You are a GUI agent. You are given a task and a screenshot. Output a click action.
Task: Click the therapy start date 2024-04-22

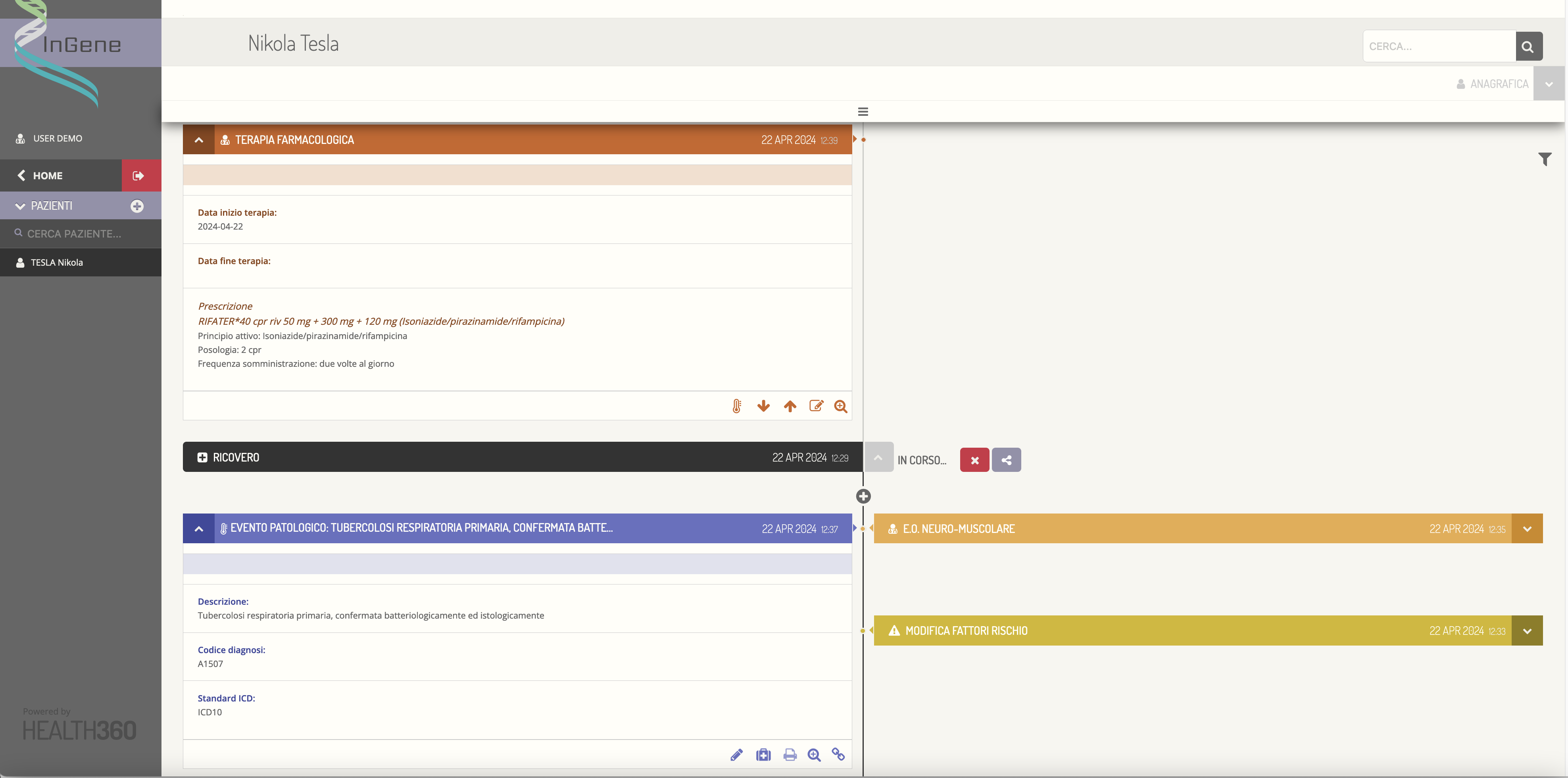coord(220,226)
